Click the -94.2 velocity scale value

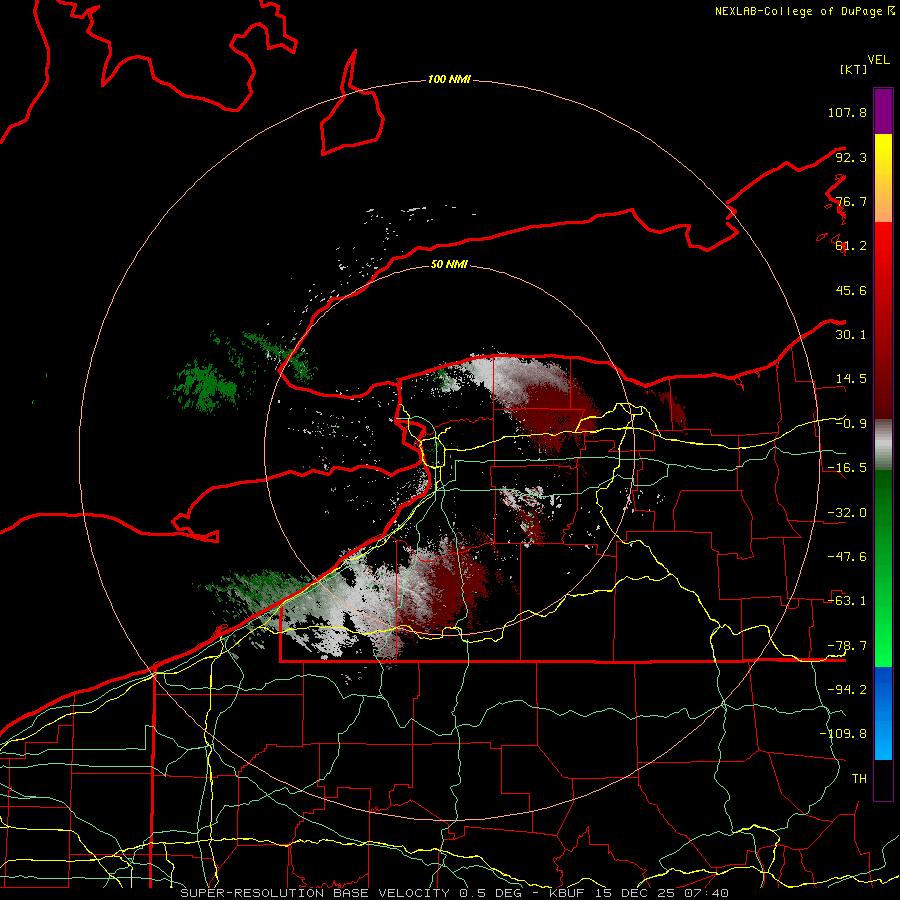click(x=847, y=690)
